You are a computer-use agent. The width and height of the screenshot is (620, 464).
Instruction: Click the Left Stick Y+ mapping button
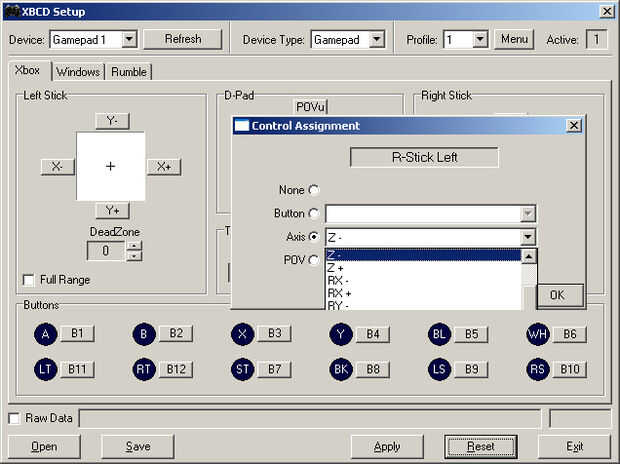coord(112,210)
